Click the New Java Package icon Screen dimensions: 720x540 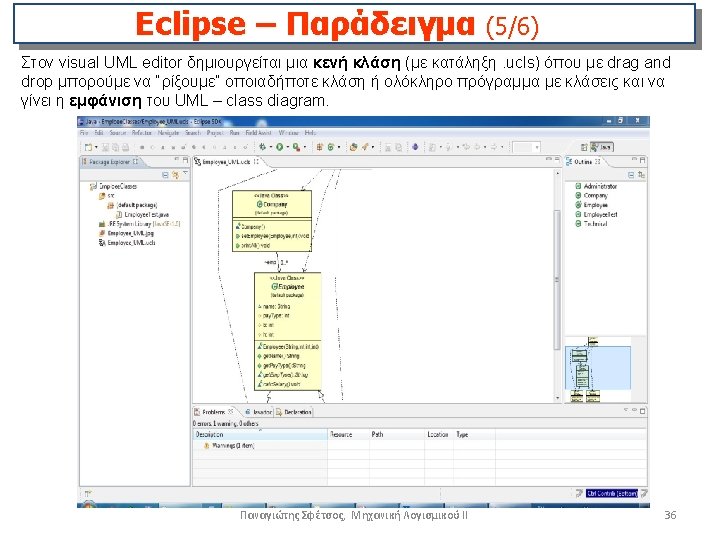320,147
